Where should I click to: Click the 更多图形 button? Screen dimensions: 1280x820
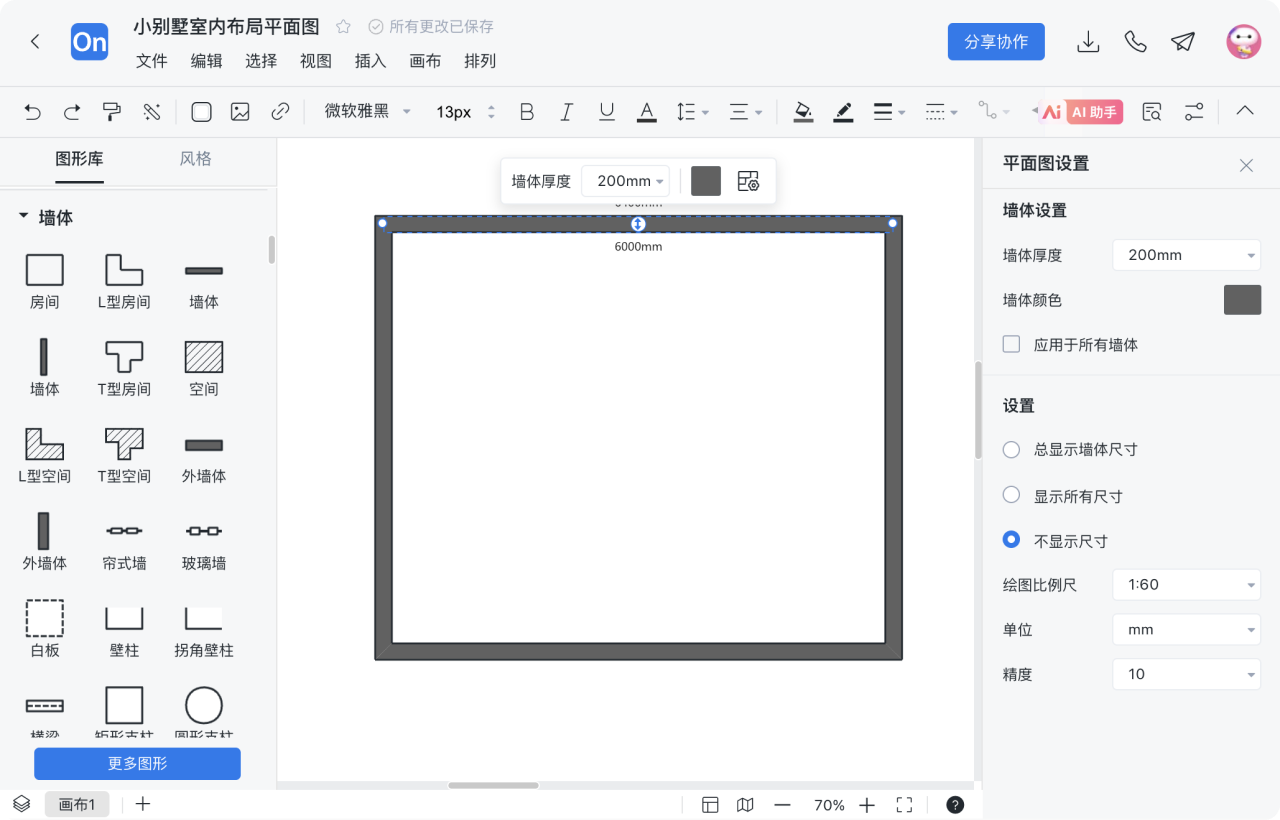coord(137,763)
